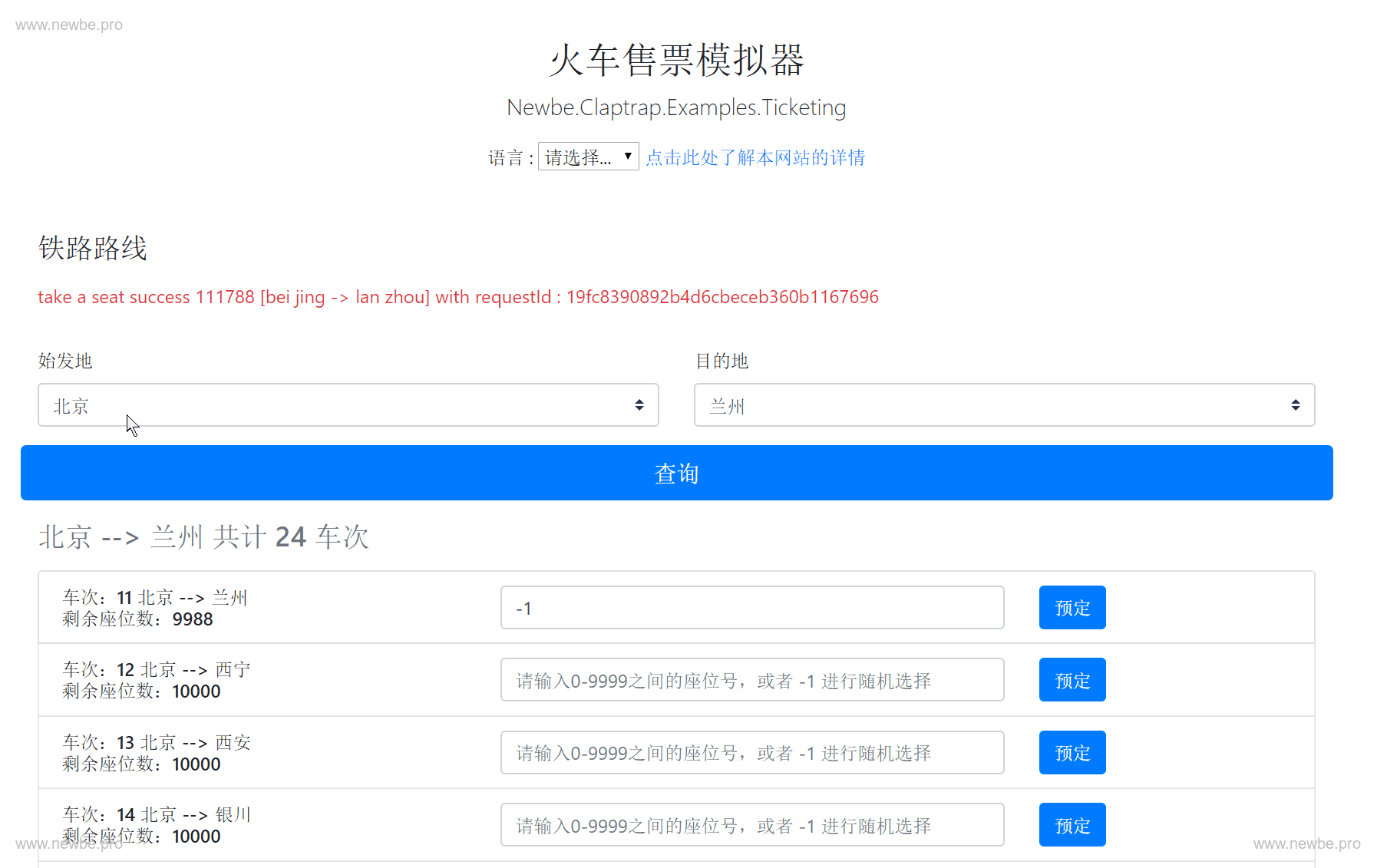Open the 始发地 departure city dropdown

click(347, 404)
